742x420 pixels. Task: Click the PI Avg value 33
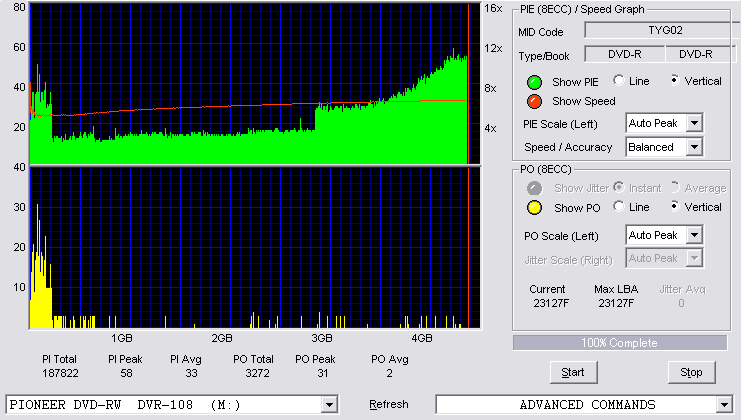click(x=191, y=374)
